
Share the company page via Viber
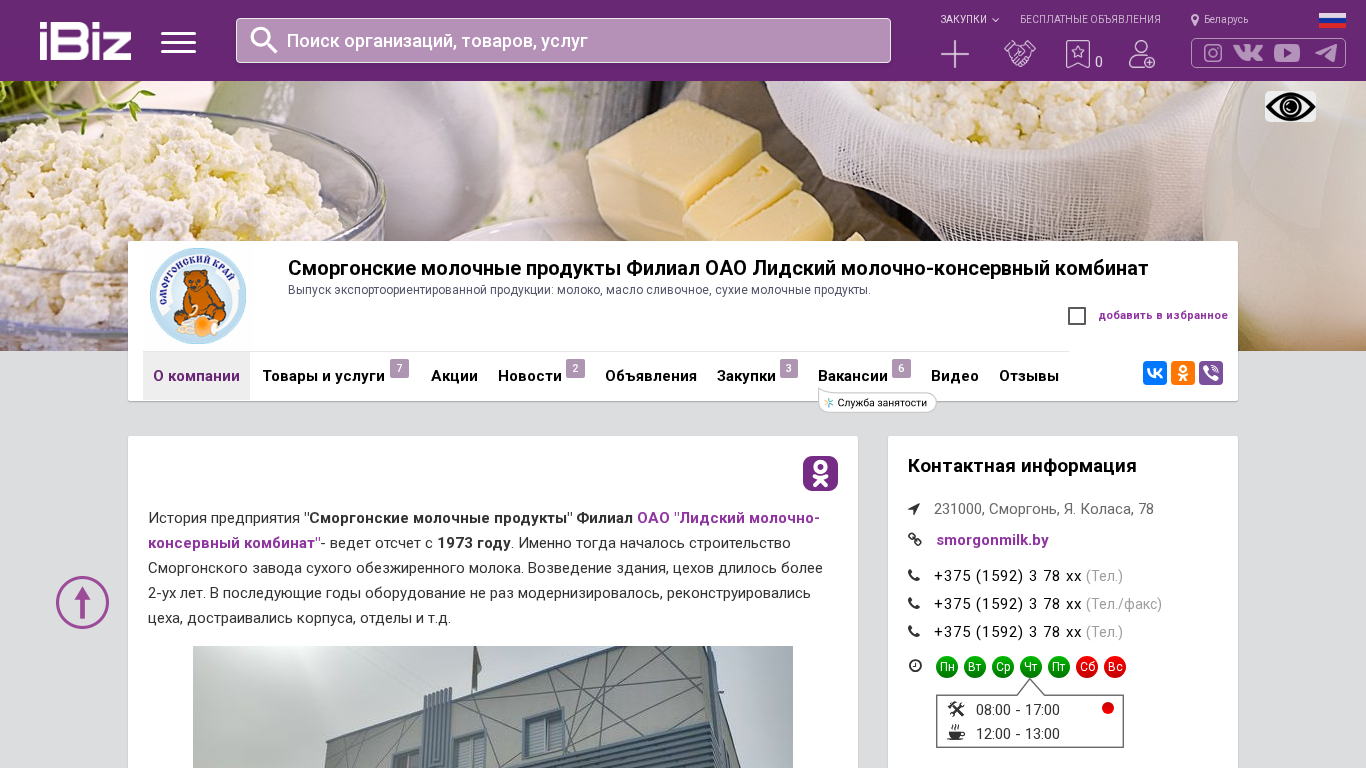[1211, 373]
